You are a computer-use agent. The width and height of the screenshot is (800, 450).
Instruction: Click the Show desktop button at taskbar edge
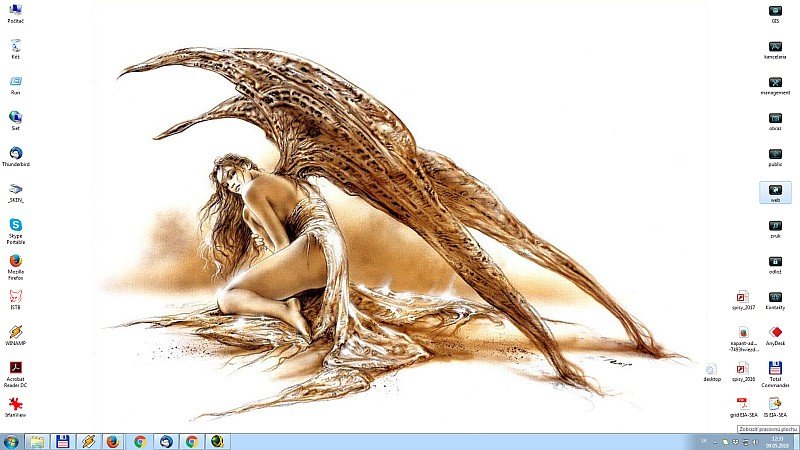pyautogui.click(x=796, y=442)
